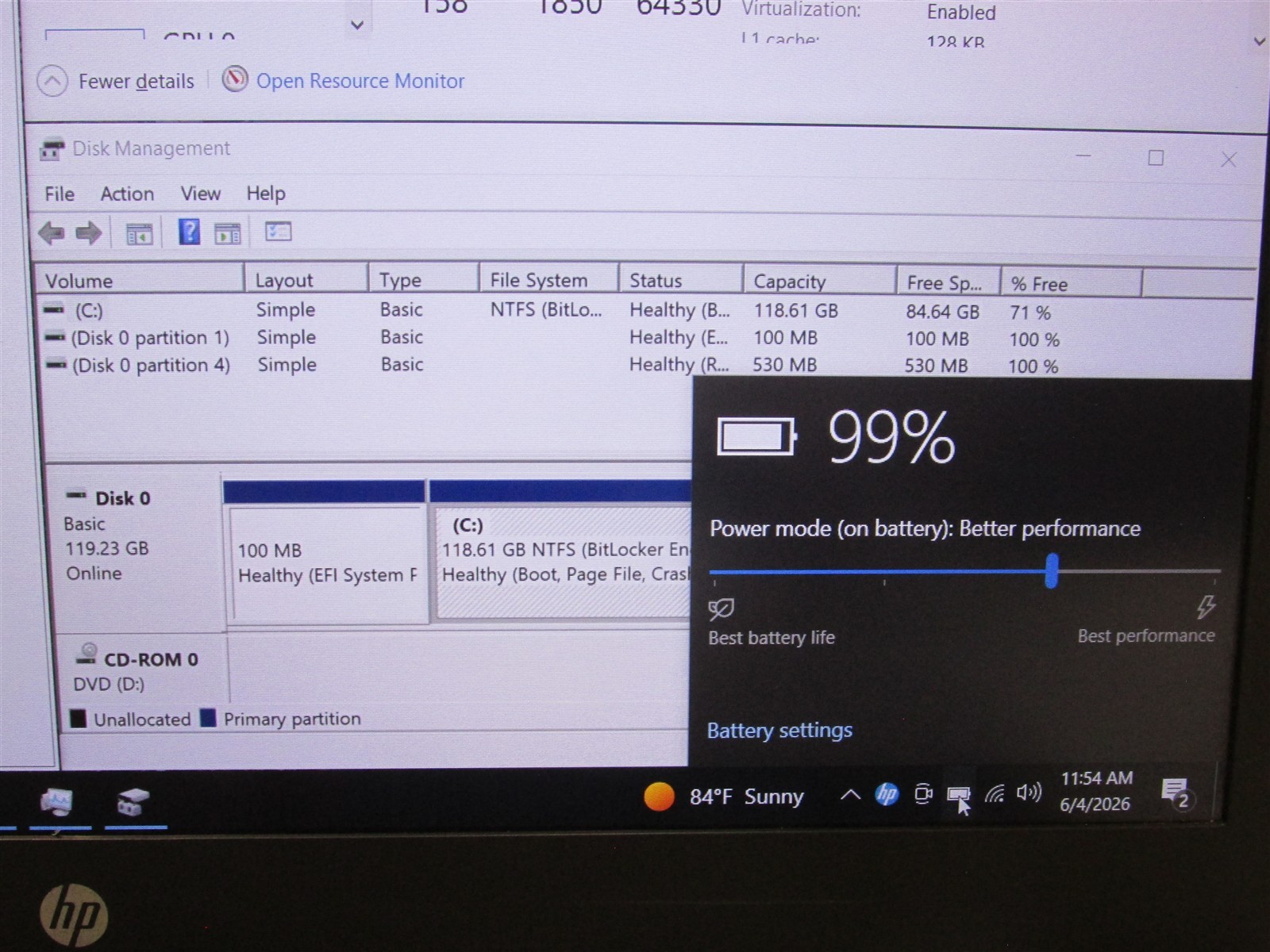Click the Open Resource Monitor icon
This screenshot has height=952, width=1270.
(x=235, y=79)
